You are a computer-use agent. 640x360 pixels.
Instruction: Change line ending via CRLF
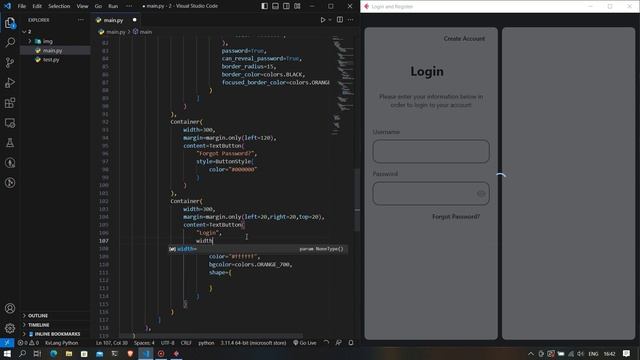pyautogui.click(x=186, y=343)
